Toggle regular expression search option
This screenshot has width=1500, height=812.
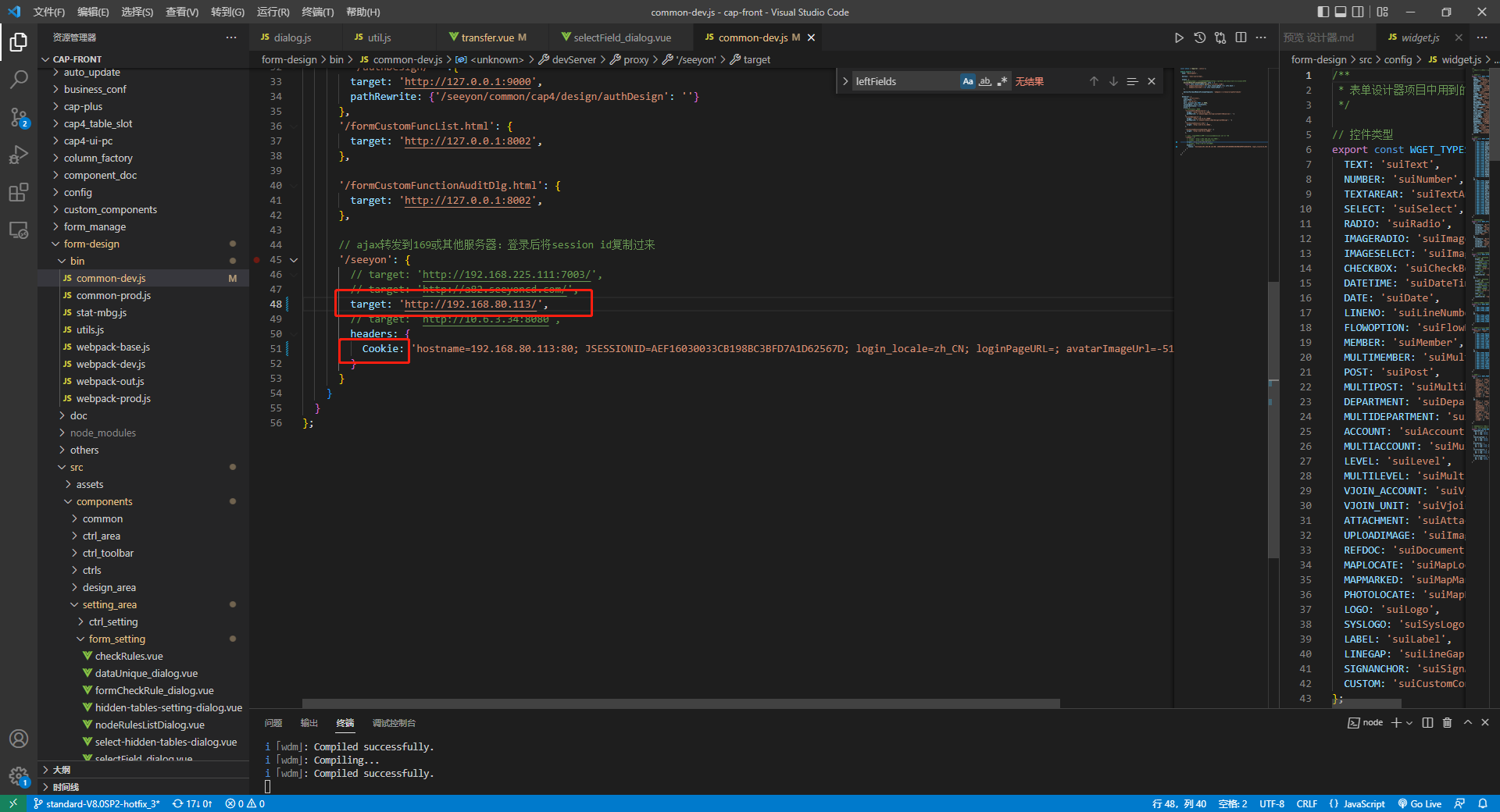1002,81
